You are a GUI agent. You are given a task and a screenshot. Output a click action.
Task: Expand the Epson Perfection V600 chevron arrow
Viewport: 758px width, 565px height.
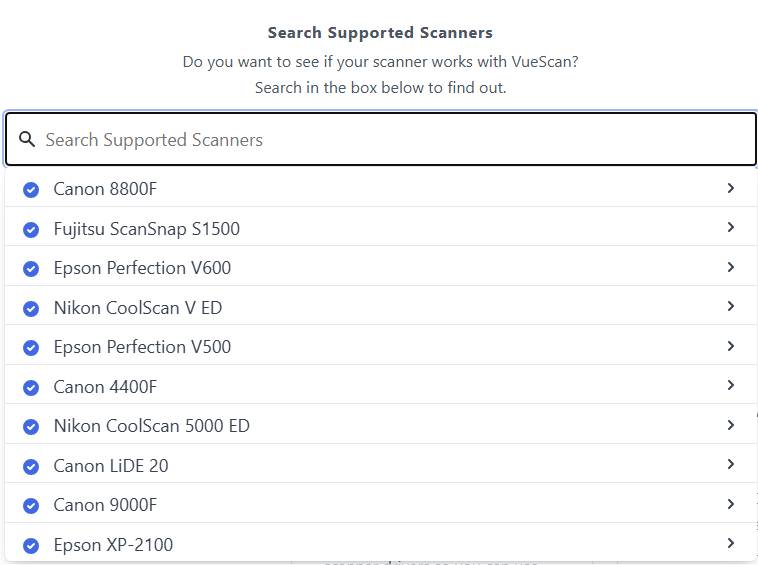pos(731,267)
